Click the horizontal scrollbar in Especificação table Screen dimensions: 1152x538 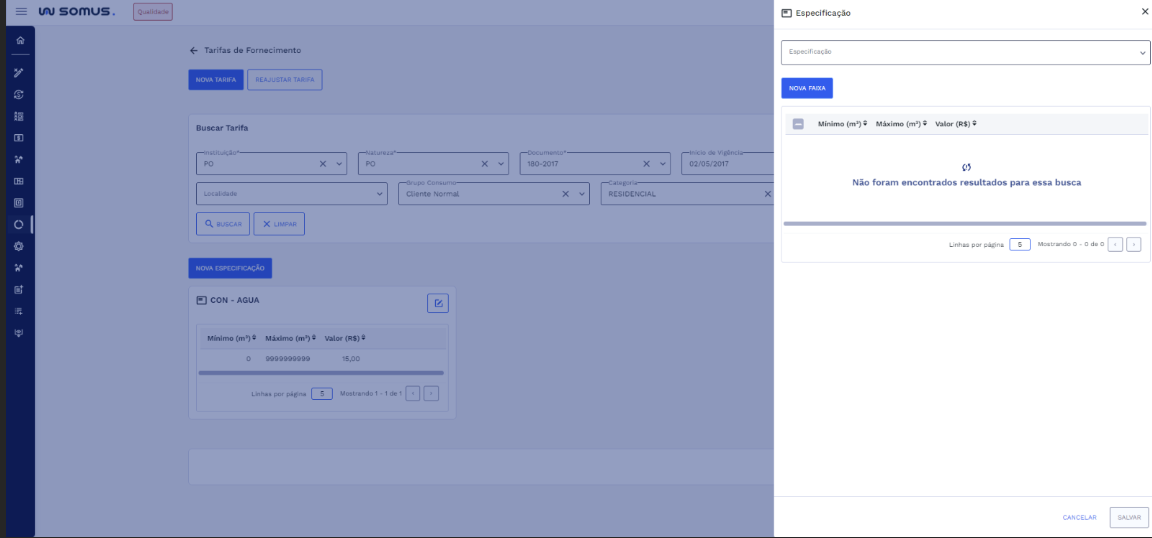[965, 224]
